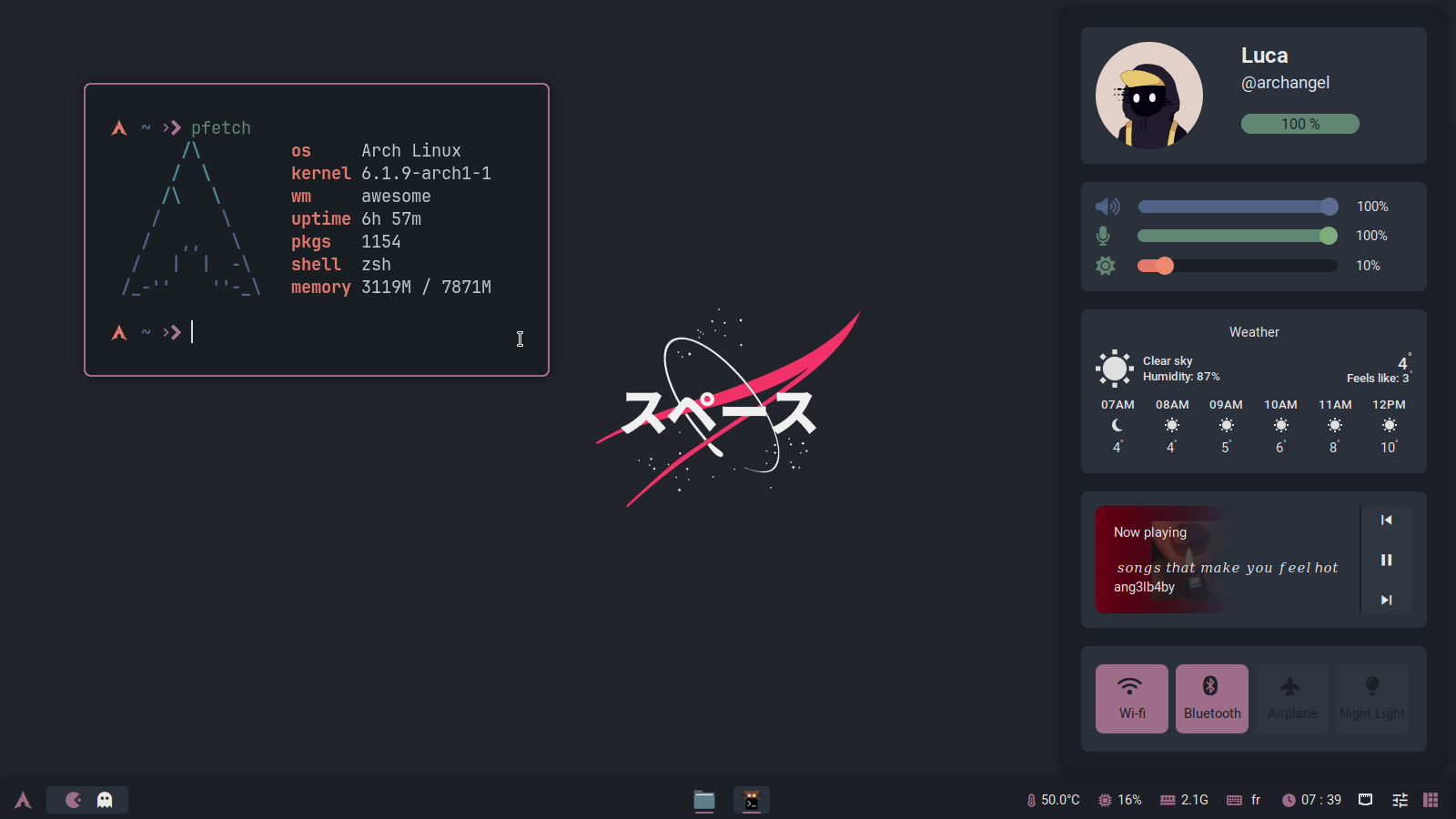This screenshot has height=819, width=1456.
Task: Adjust the microphone level slider
Action: 1238,236
